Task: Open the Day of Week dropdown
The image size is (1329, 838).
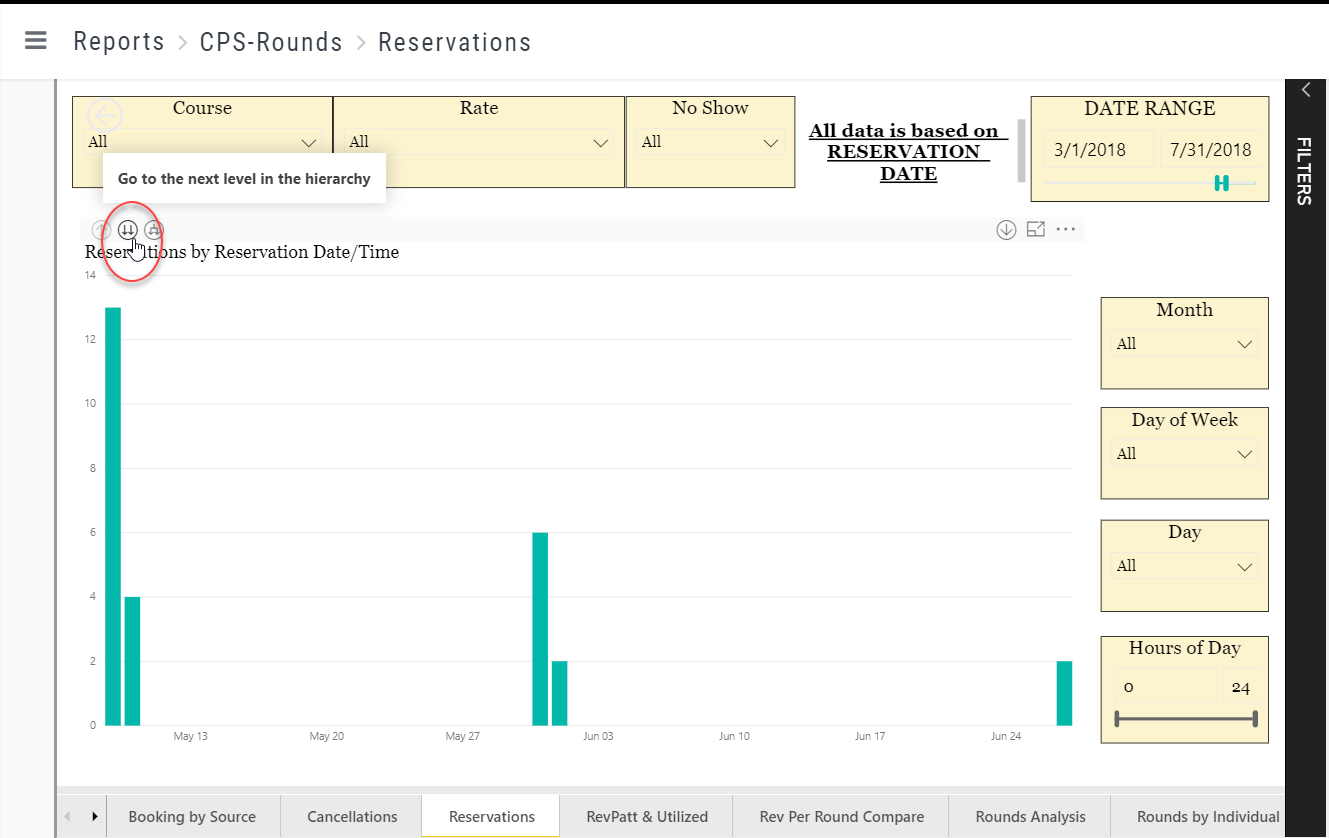Action: coord(1245,453)
